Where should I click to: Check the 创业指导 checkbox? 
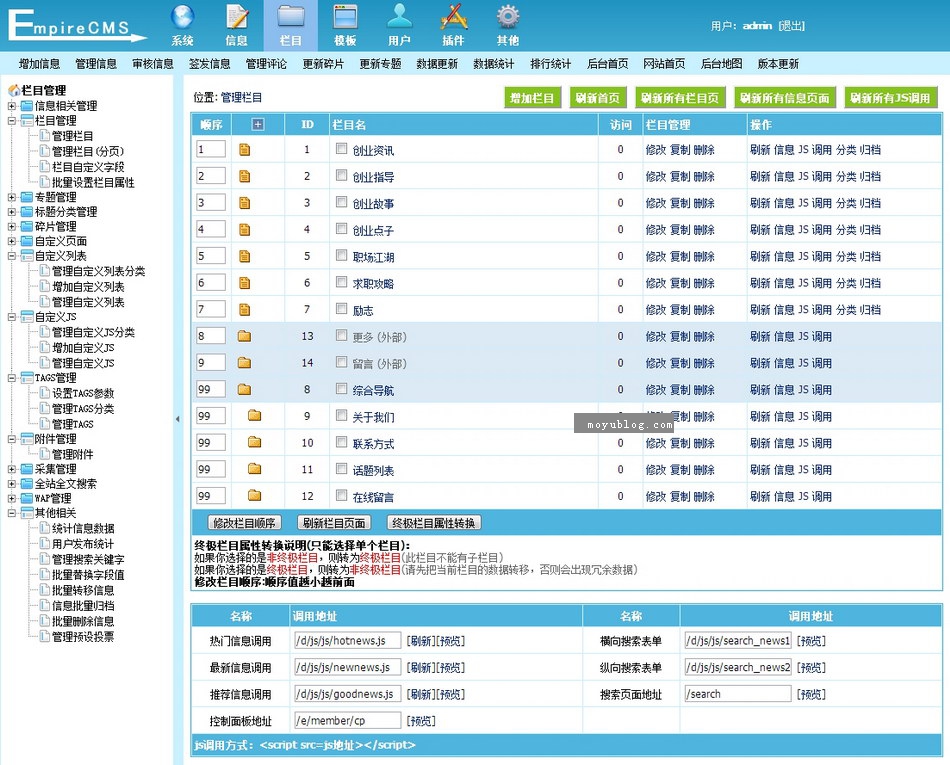coord(342,175)
